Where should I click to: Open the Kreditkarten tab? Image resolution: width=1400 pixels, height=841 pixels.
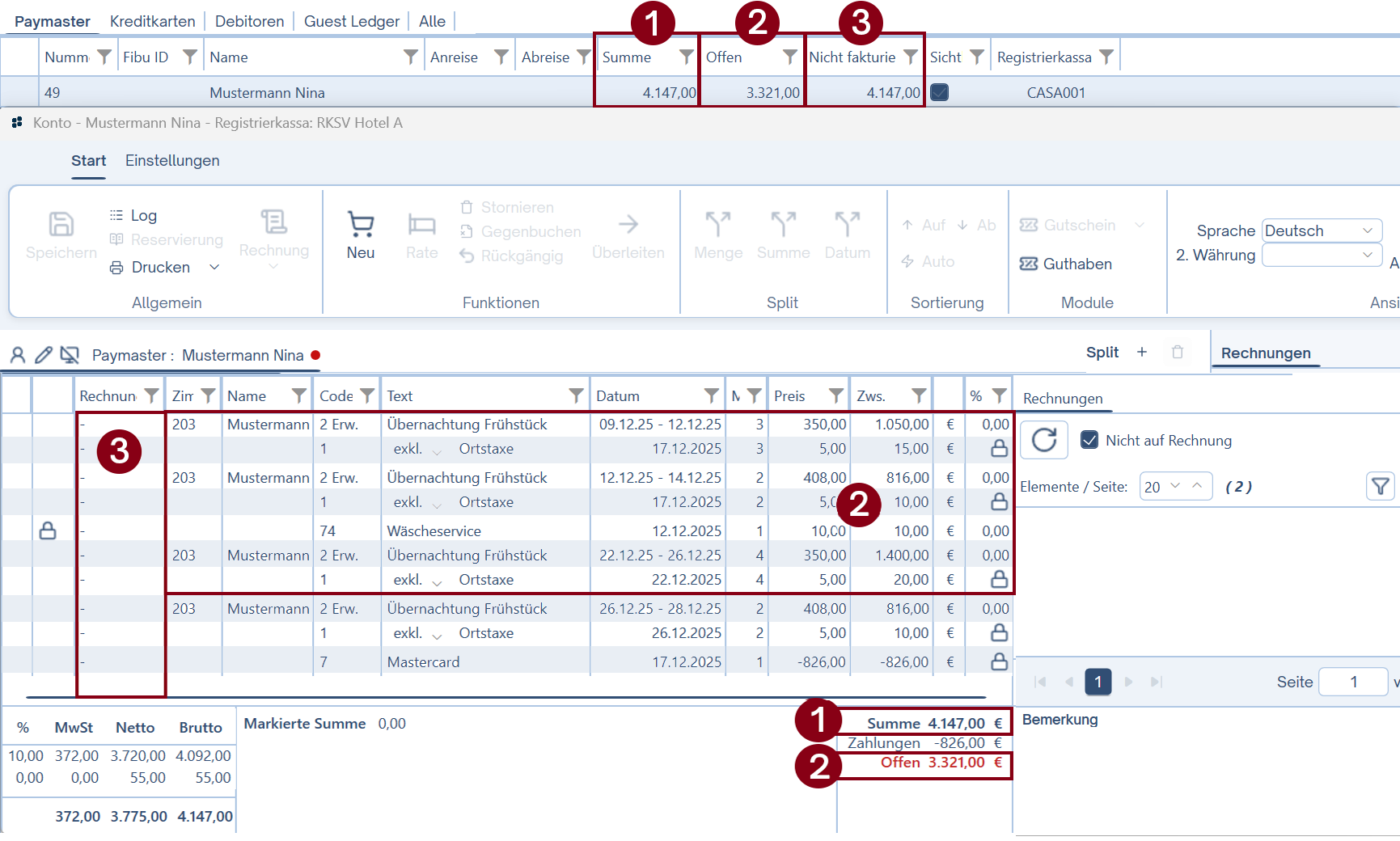152,21
